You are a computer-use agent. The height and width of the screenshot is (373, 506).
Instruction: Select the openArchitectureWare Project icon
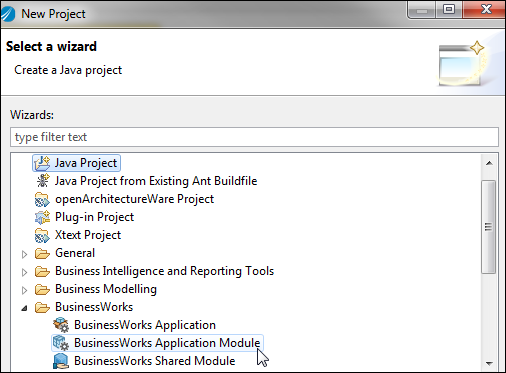click(x=42, y=199)
